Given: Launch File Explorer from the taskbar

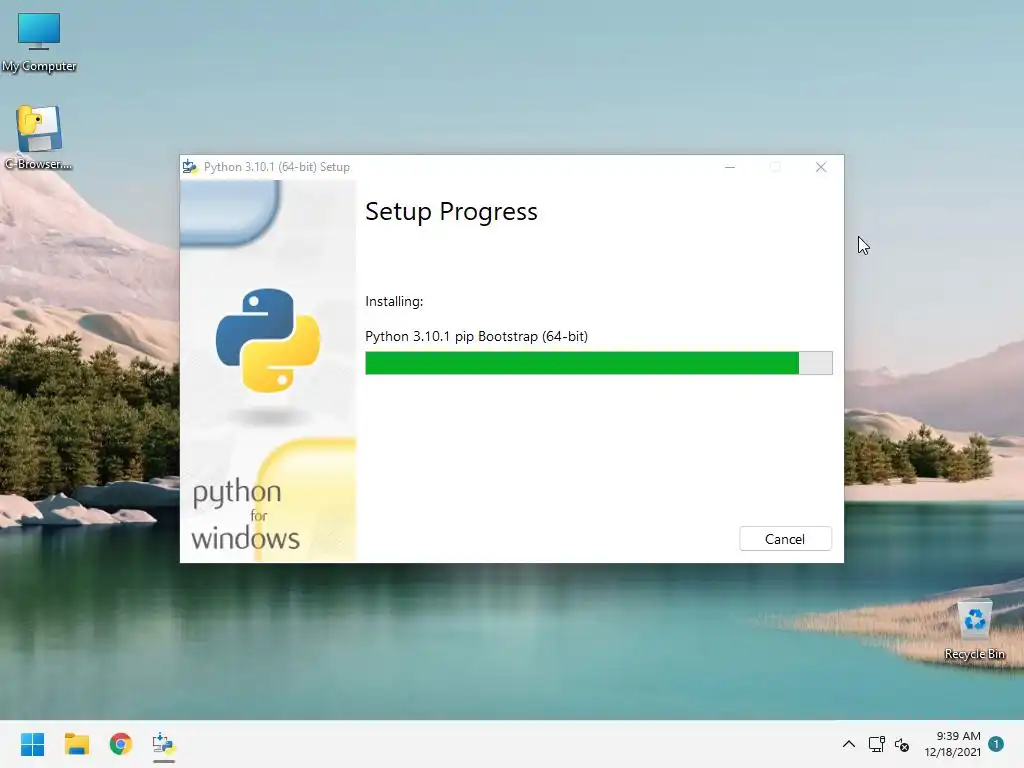Looking at the screenshot, I should point(76,744).
